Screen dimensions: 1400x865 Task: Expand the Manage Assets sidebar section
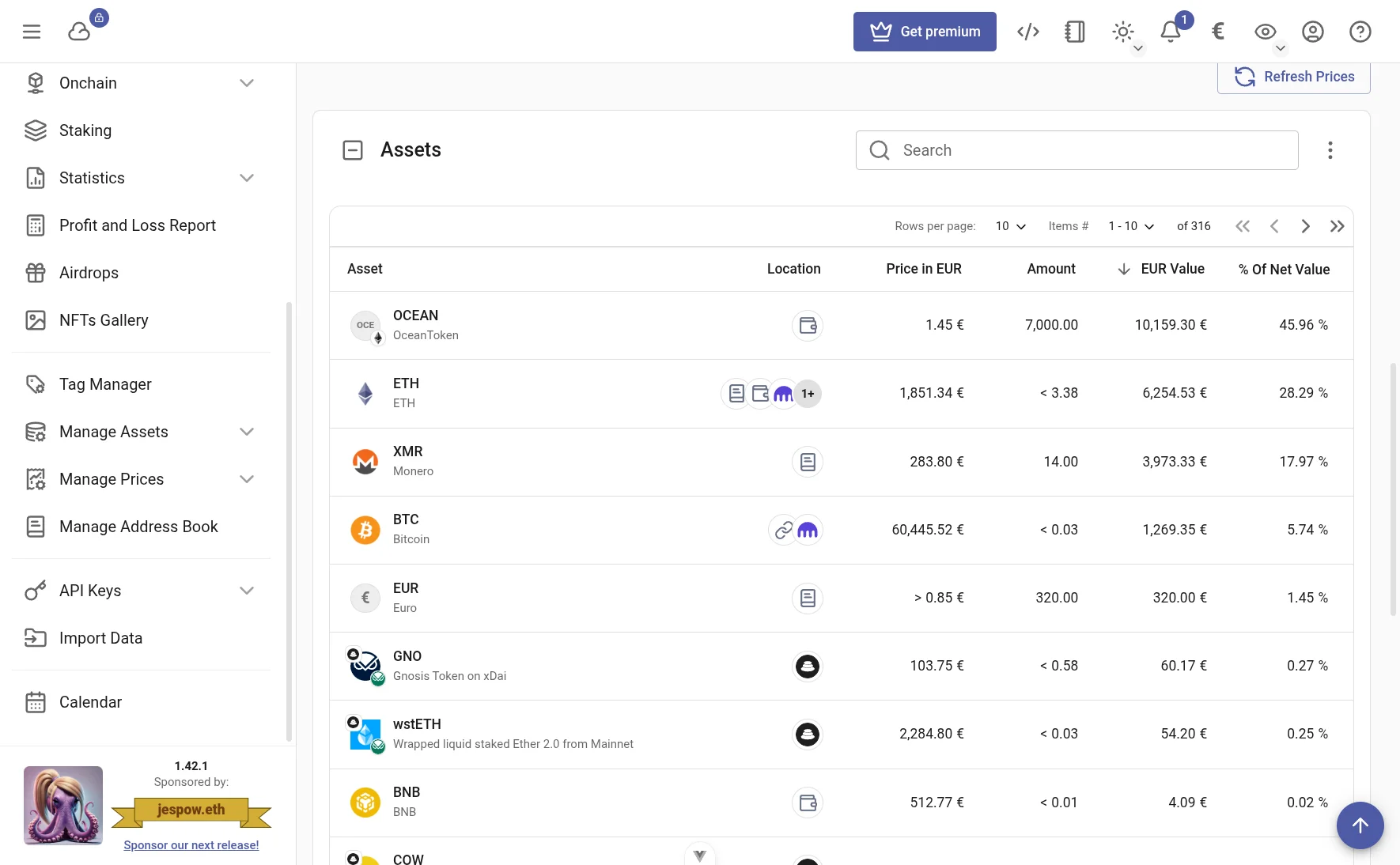(x=246, y=432)
